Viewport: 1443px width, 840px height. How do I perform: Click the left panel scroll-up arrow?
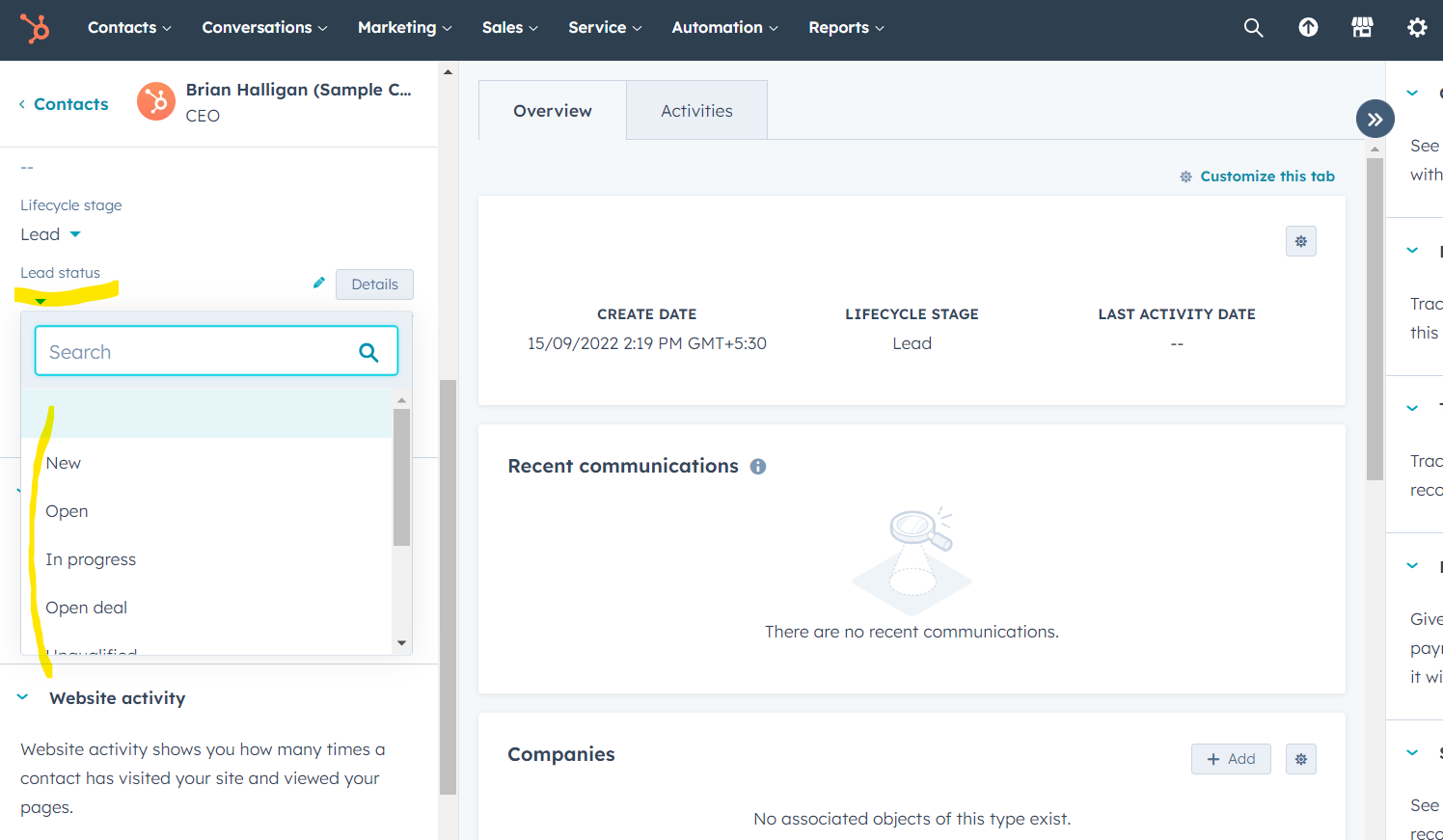click(x=448, y=71)
